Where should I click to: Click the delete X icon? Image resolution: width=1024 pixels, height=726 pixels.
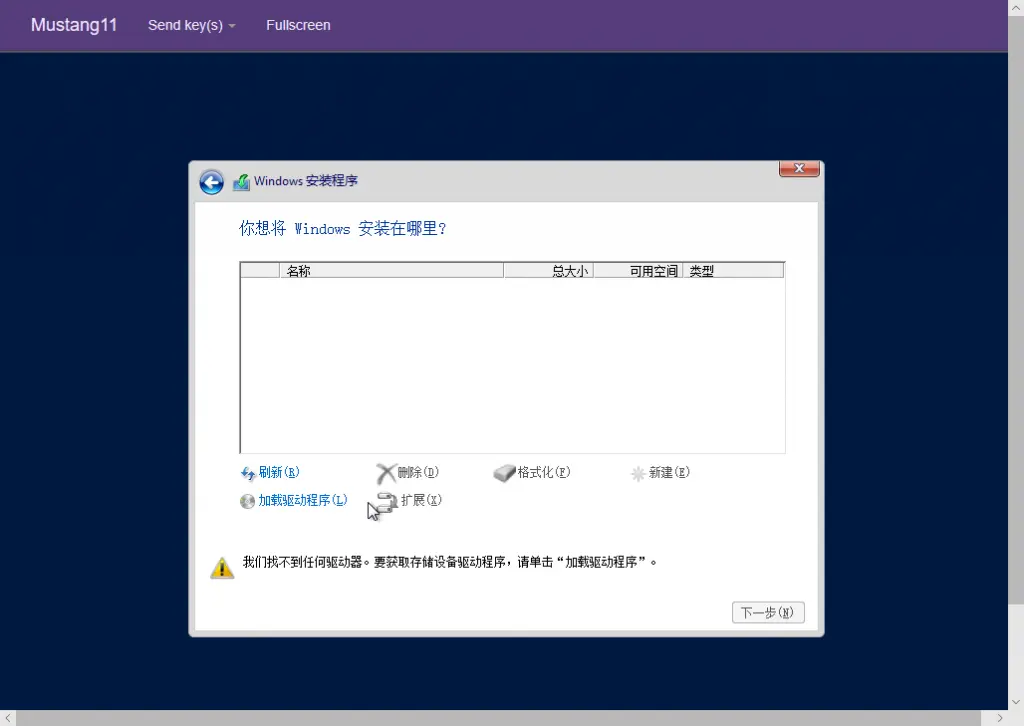(386, 473)
